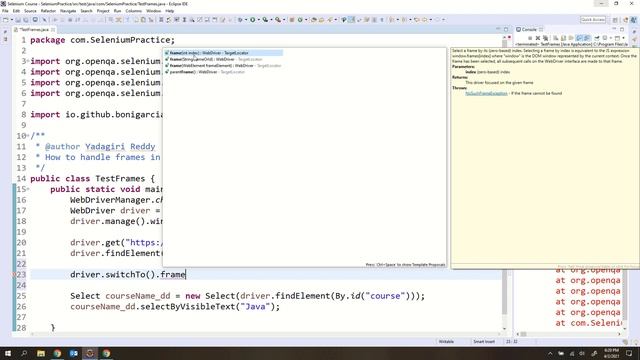The width and height of the screenshot is (640, 360).
Task: Open the NoSuchFrameException link in Javadoc popup
Action: 486,93
